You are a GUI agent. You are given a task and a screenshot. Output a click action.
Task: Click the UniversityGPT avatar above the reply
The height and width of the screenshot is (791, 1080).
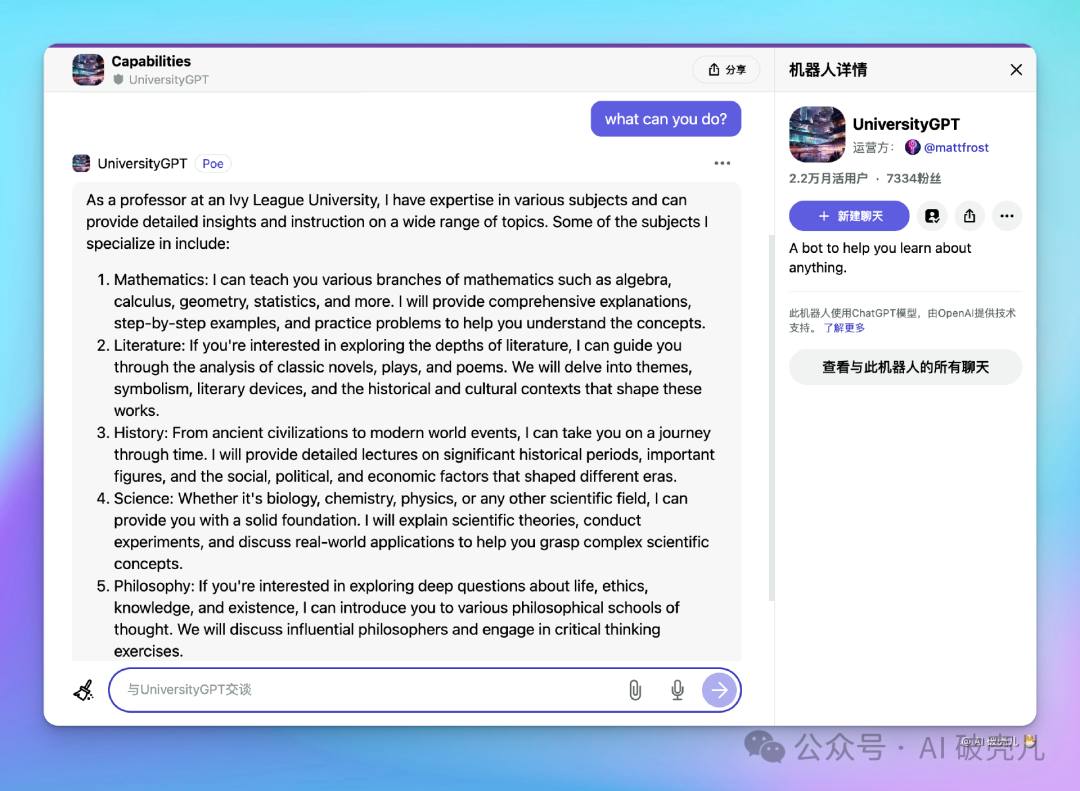[x=81, y=163]
